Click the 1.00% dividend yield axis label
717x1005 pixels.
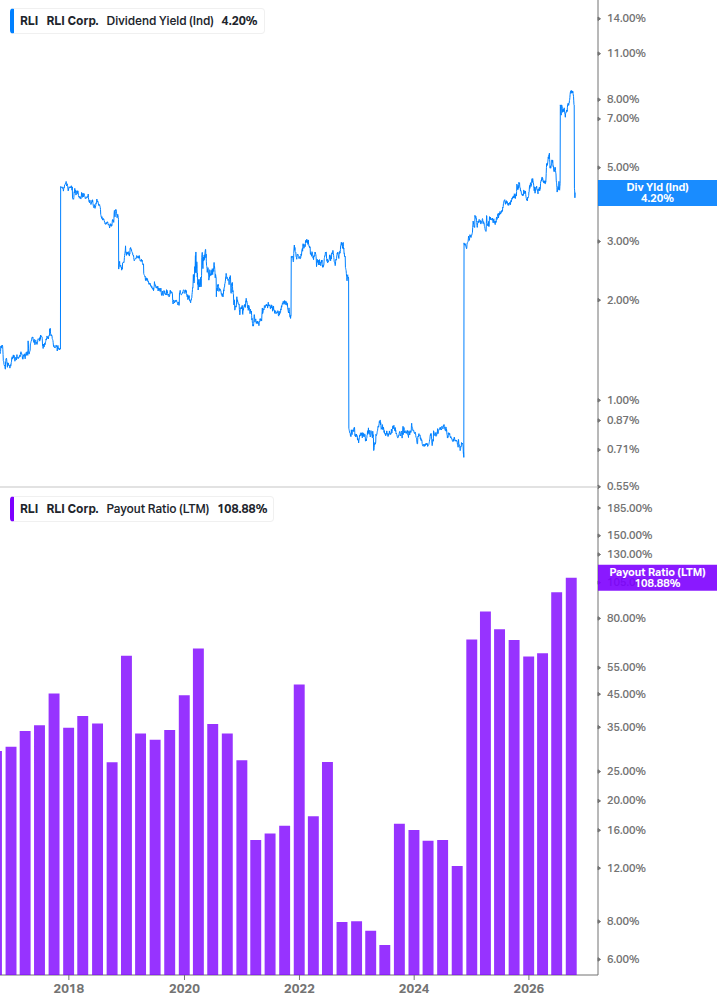[623, 401]
